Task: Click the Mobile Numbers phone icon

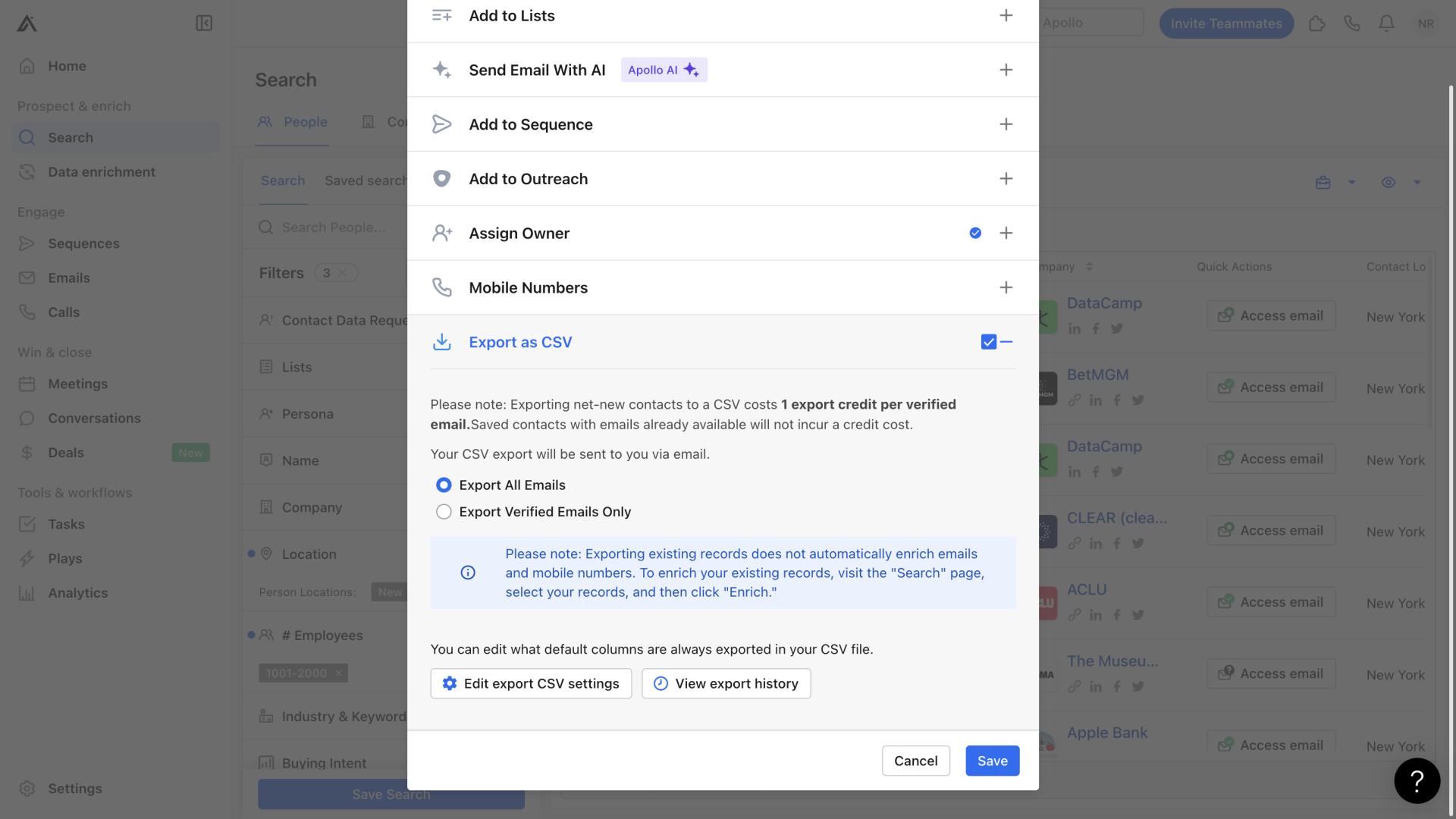Action: [441, 287]
